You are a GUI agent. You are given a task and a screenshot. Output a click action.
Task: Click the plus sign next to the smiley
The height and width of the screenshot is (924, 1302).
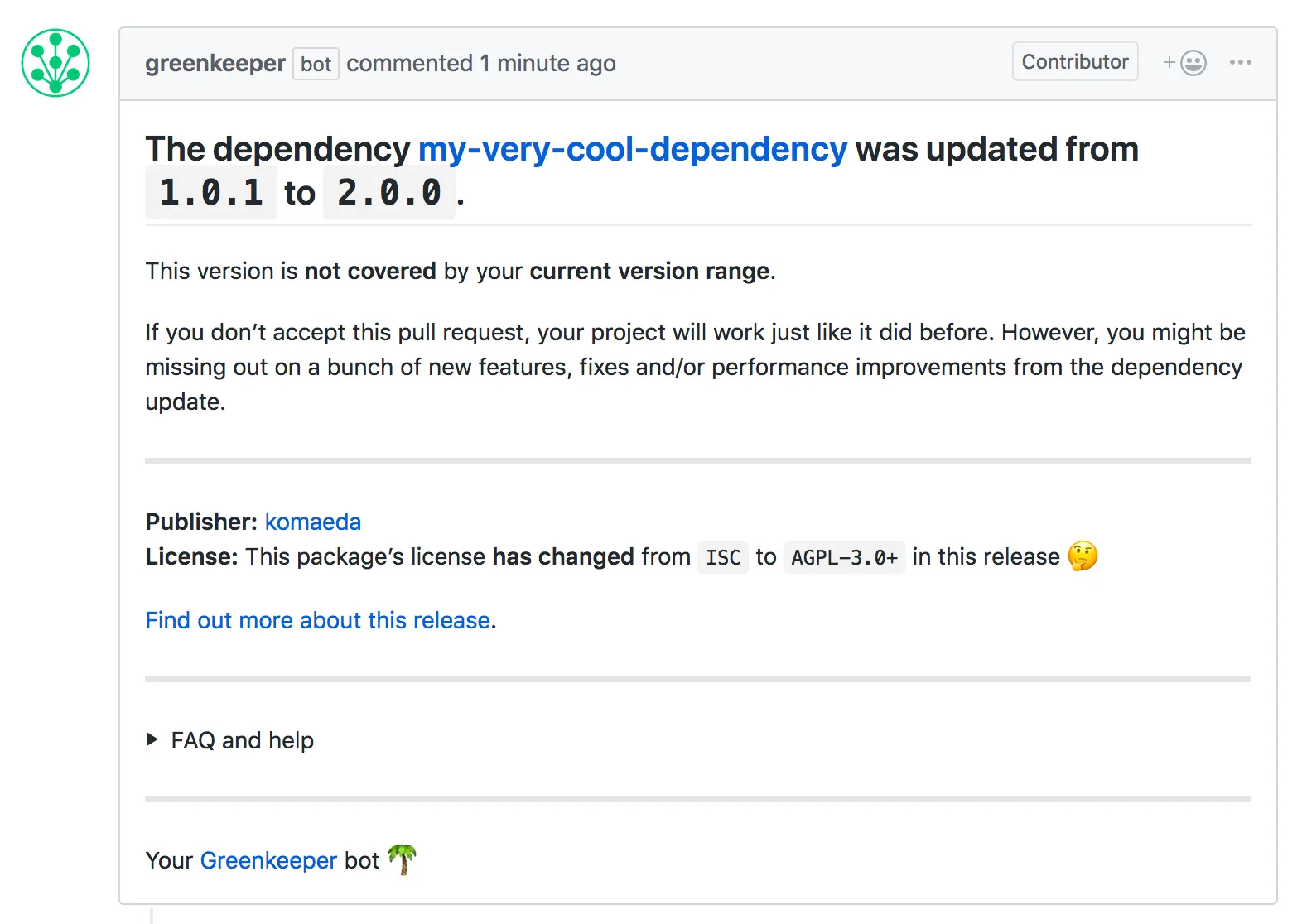tap(1168, 61)
